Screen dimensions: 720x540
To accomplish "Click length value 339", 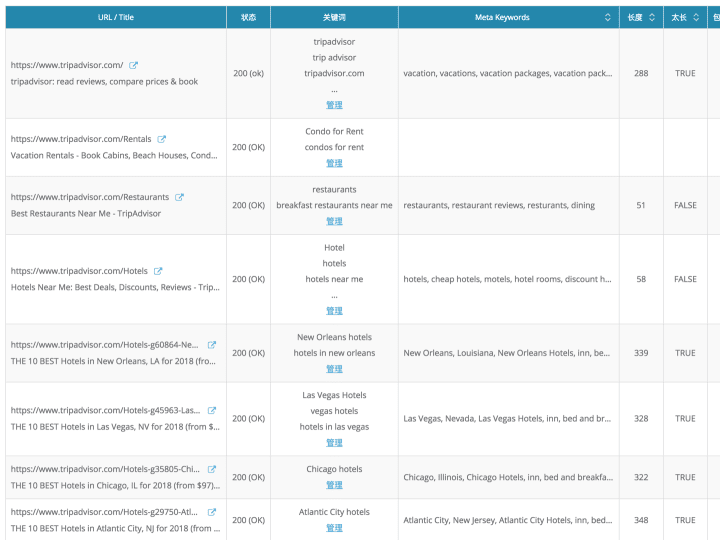I will pyautogui.click(x=641, y=353).
